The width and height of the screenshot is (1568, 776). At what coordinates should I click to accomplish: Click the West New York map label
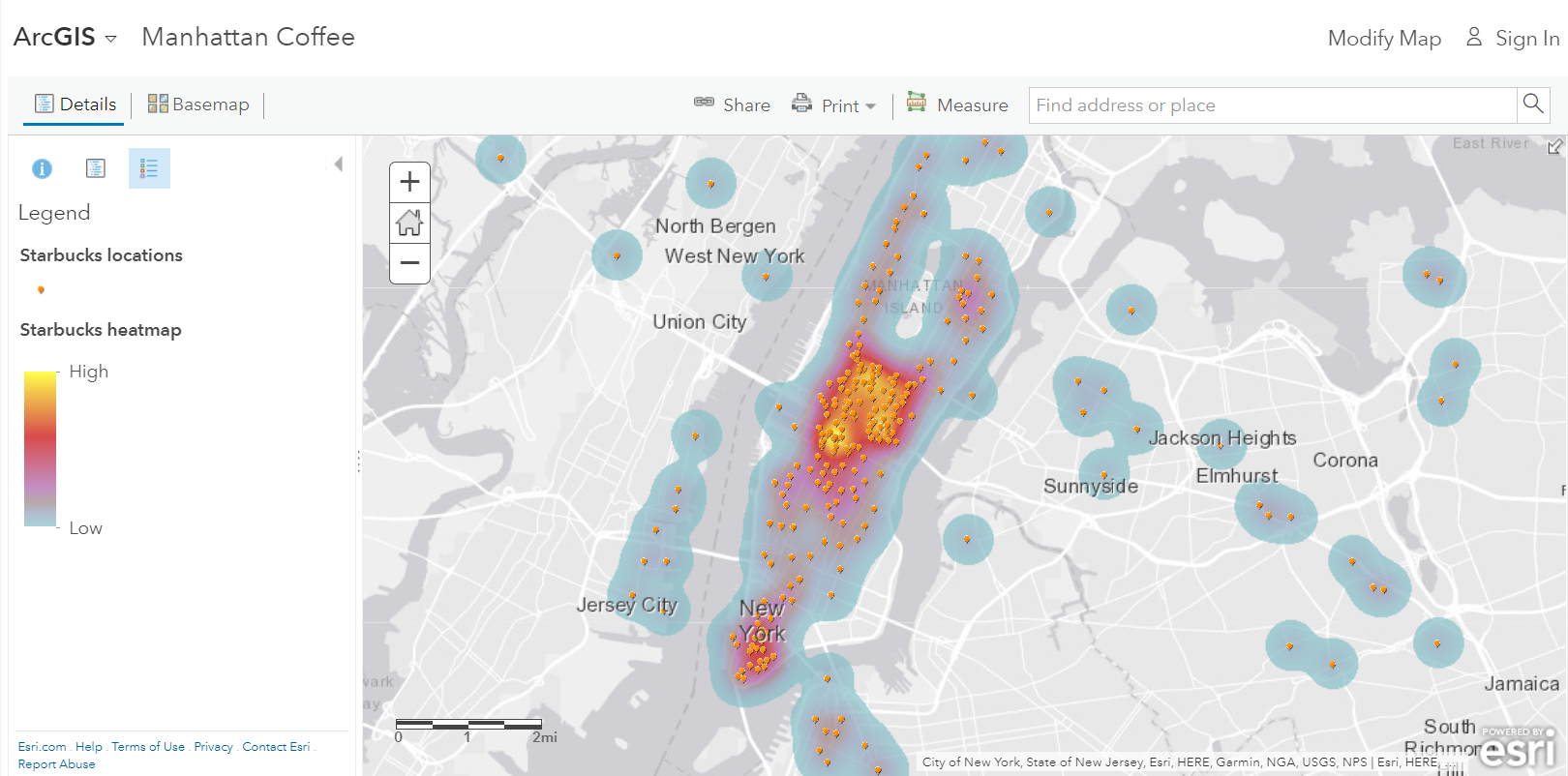pos(735,256)
